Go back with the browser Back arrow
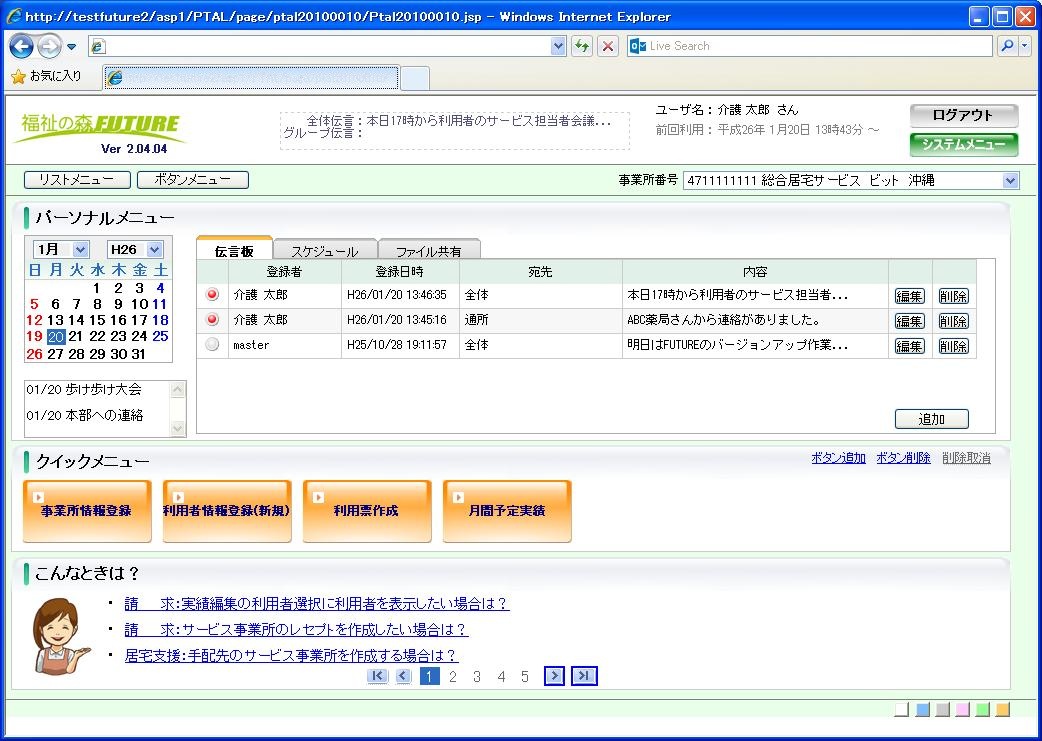1042x741 pixels. (21, 46)
